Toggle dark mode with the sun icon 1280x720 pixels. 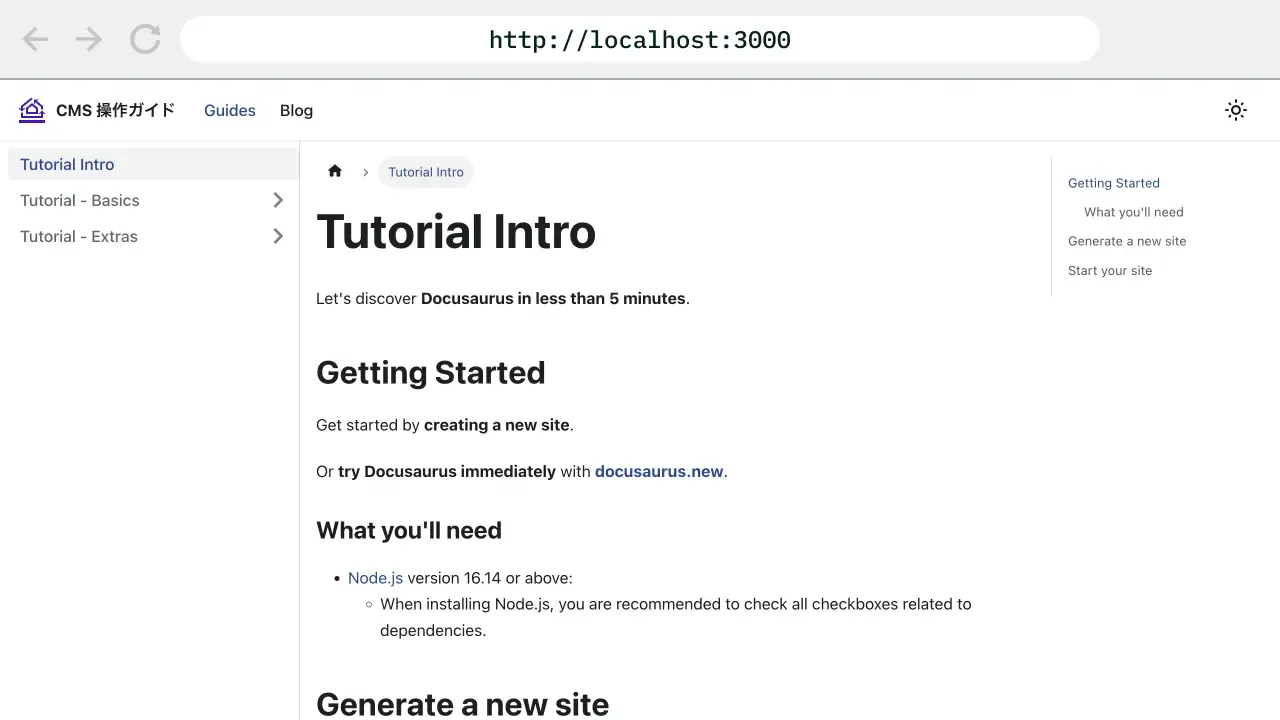coord(1236,110)
